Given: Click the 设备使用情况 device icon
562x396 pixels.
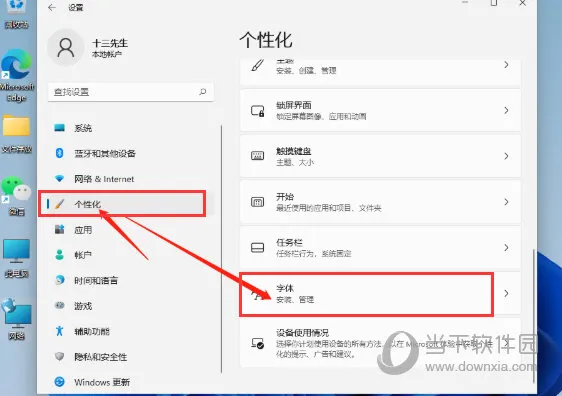Looking at the screenshot, I should tap(257, 343).
